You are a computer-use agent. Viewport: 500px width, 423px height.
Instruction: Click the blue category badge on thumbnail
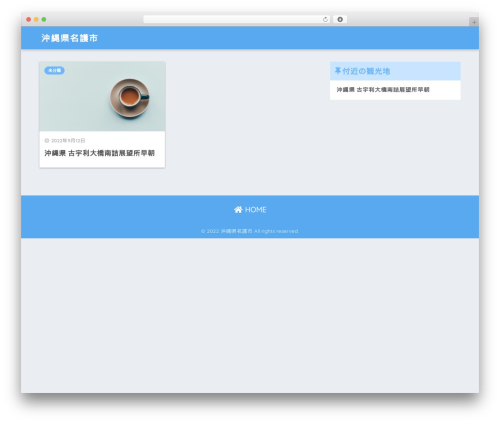point(54,70)
